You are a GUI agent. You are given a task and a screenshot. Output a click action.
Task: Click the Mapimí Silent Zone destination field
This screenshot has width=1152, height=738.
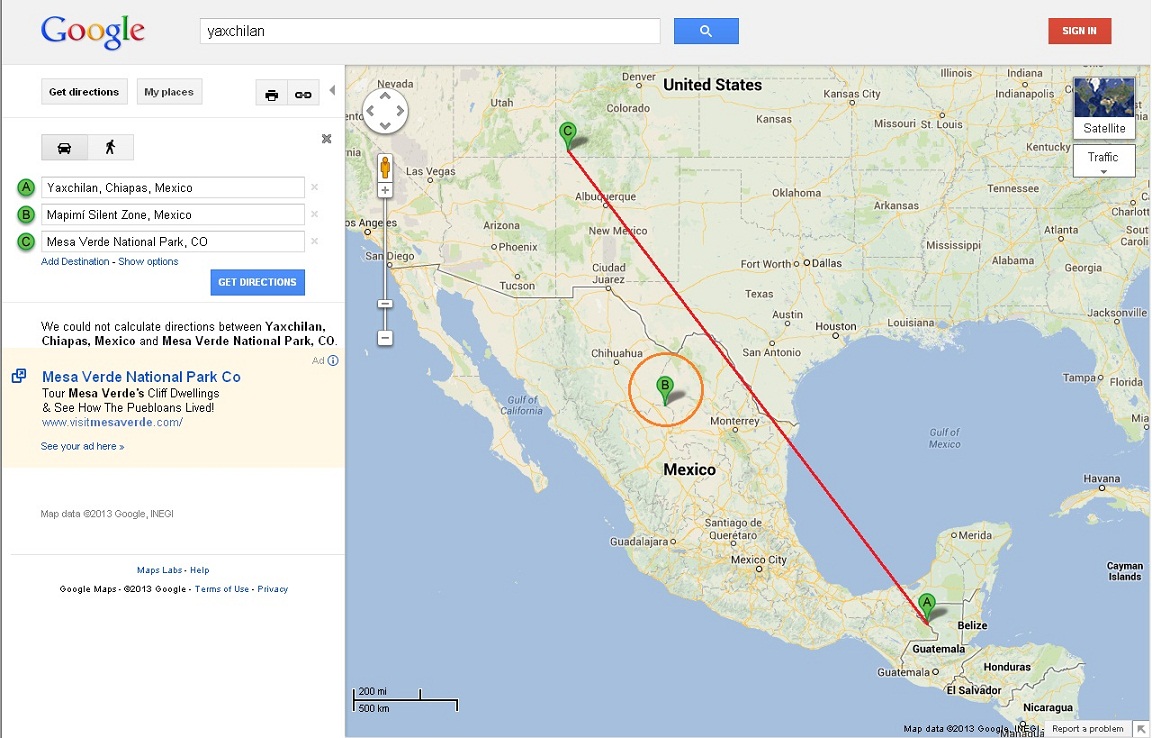point(172,215)
